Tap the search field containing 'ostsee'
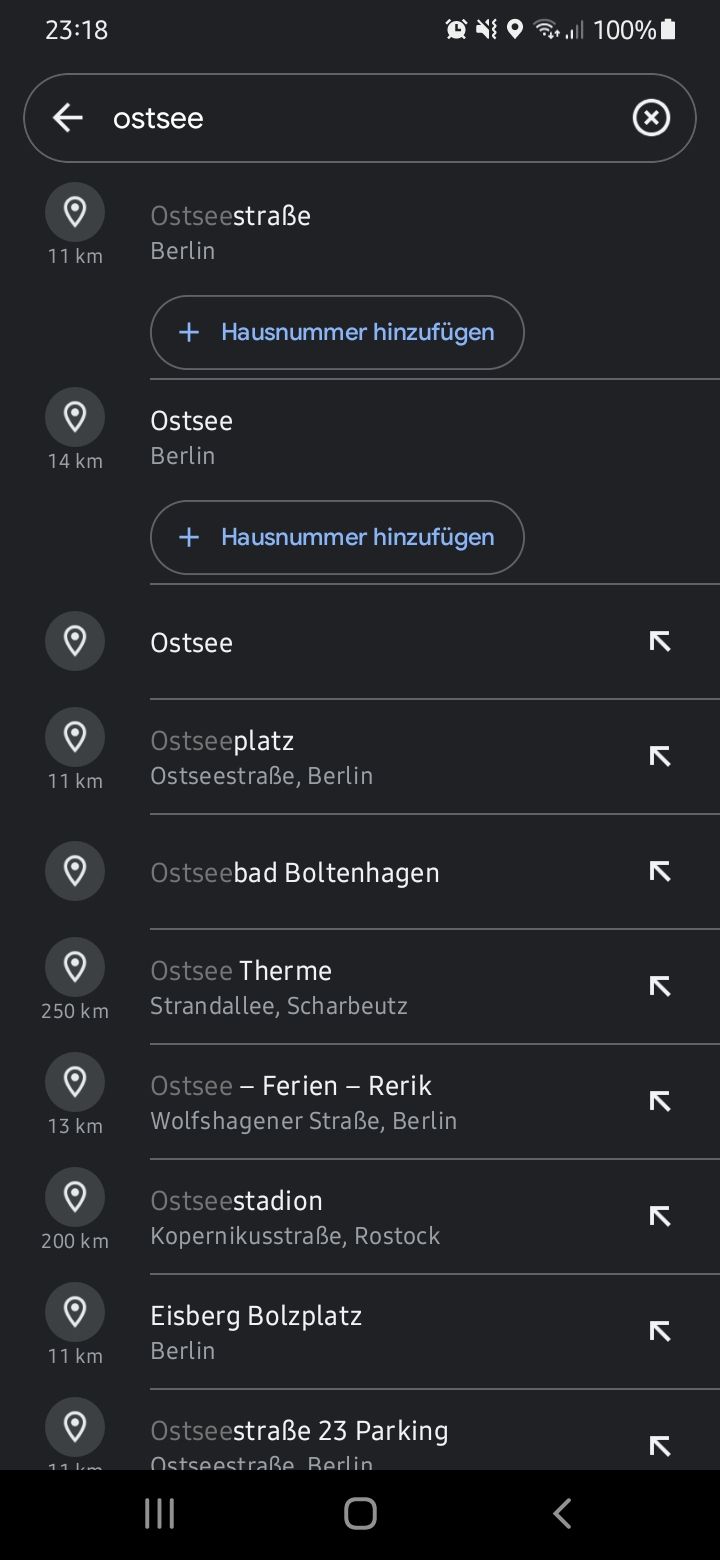This screenshot has height=1560, width=720. (x=360, y=118)
